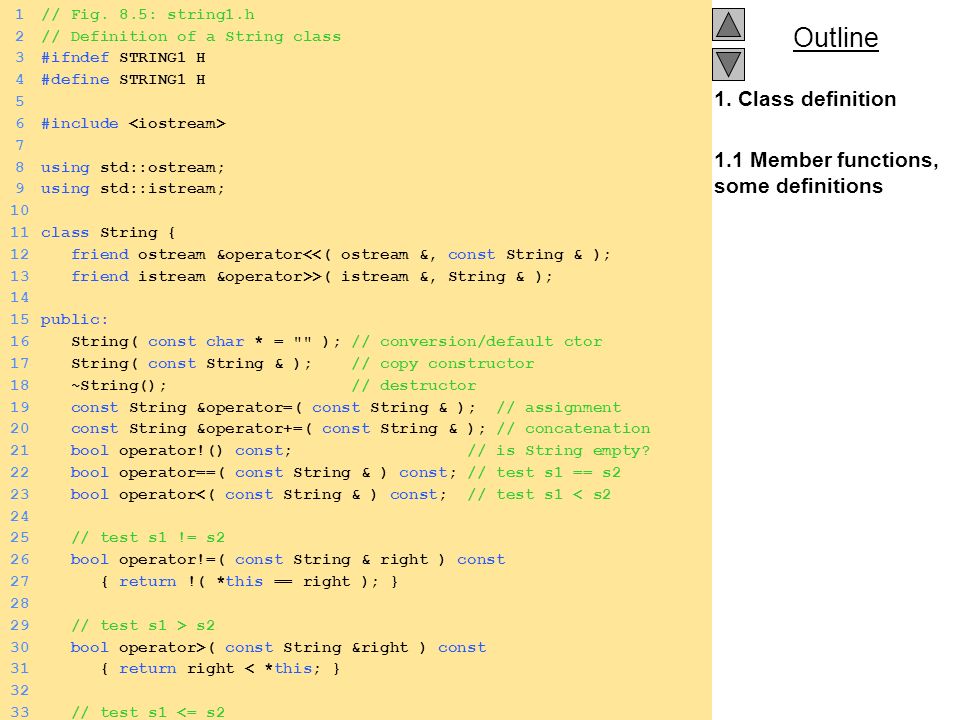This screenshot has width=960, height=720.
Task: Click 'String( const char * = "" );' declaration
Action: [205, 342]
